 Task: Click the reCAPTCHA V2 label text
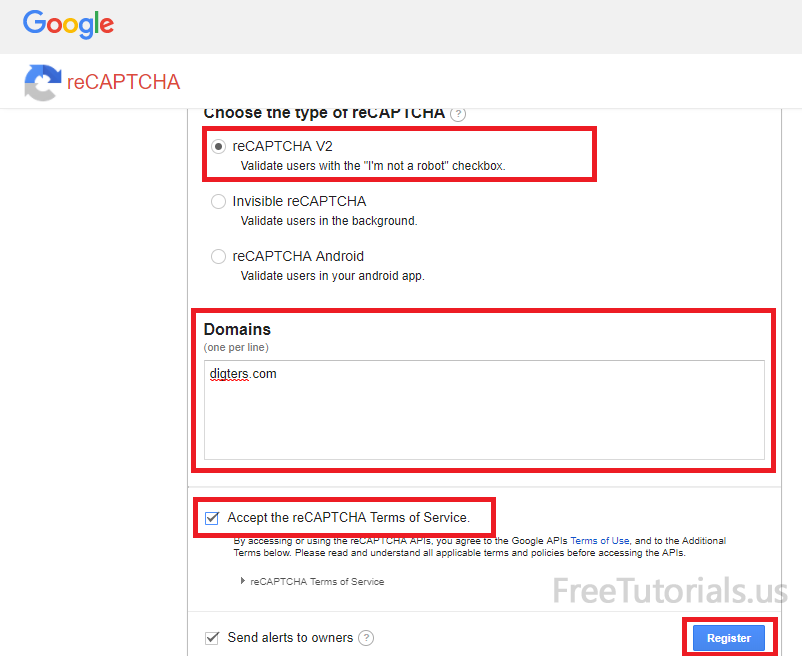click(282, 146)
